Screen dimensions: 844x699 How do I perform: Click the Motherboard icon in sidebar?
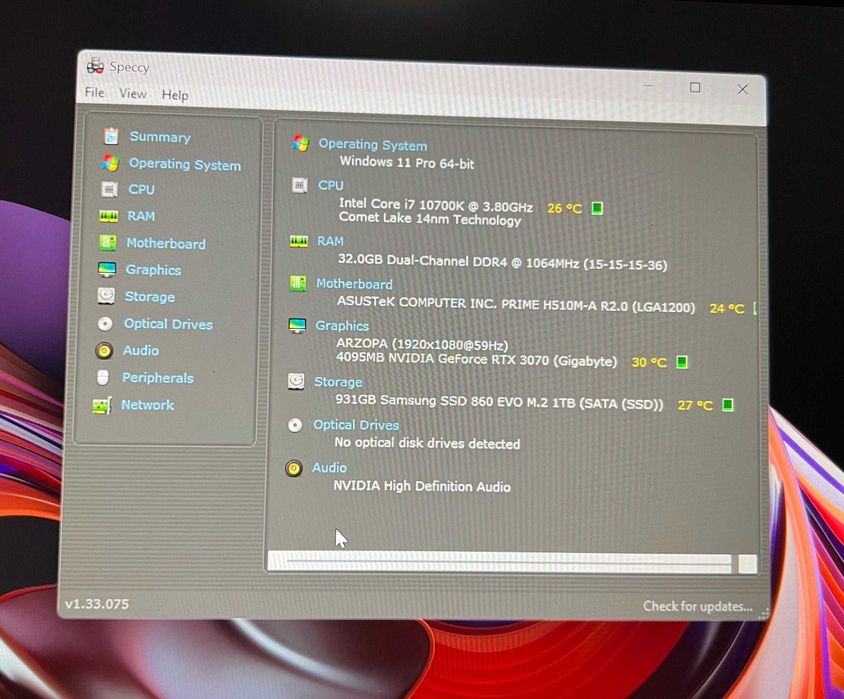point(108,243)
